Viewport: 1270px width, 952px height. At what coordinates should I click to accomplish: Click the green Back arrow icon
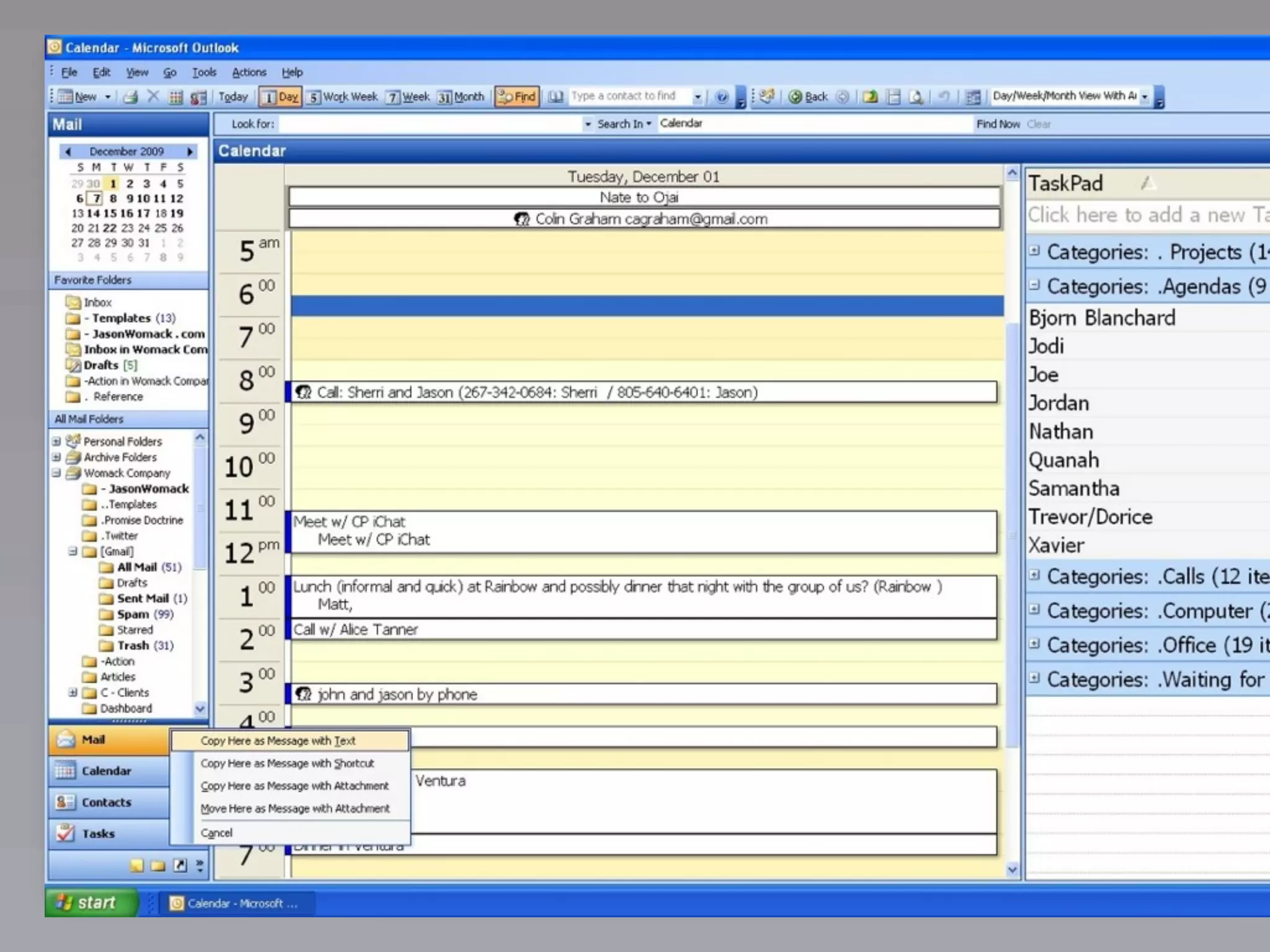[x=796, y=97]
